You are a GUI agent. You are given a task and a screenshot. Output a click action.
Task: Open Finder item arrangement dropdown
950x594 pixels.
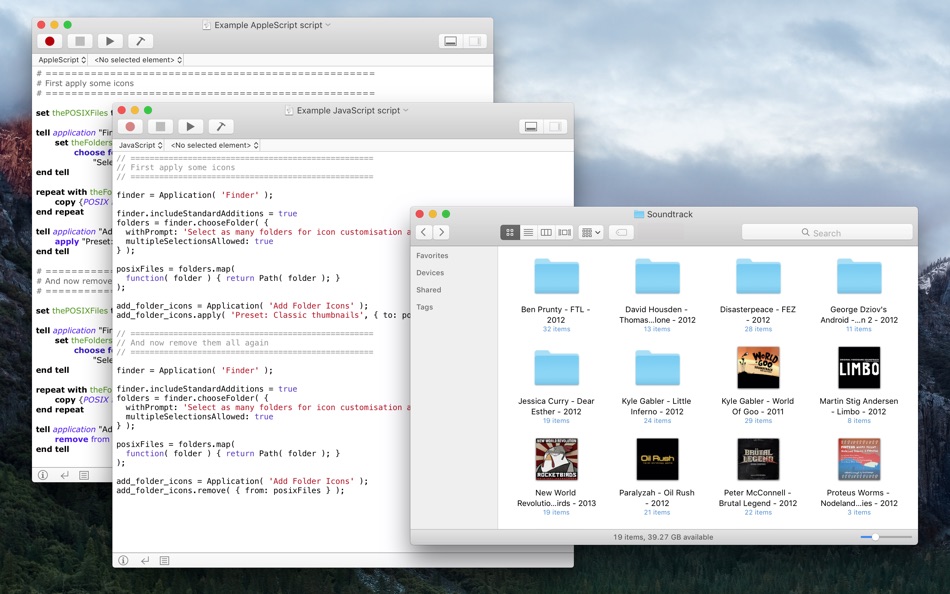tap(591, 232)
